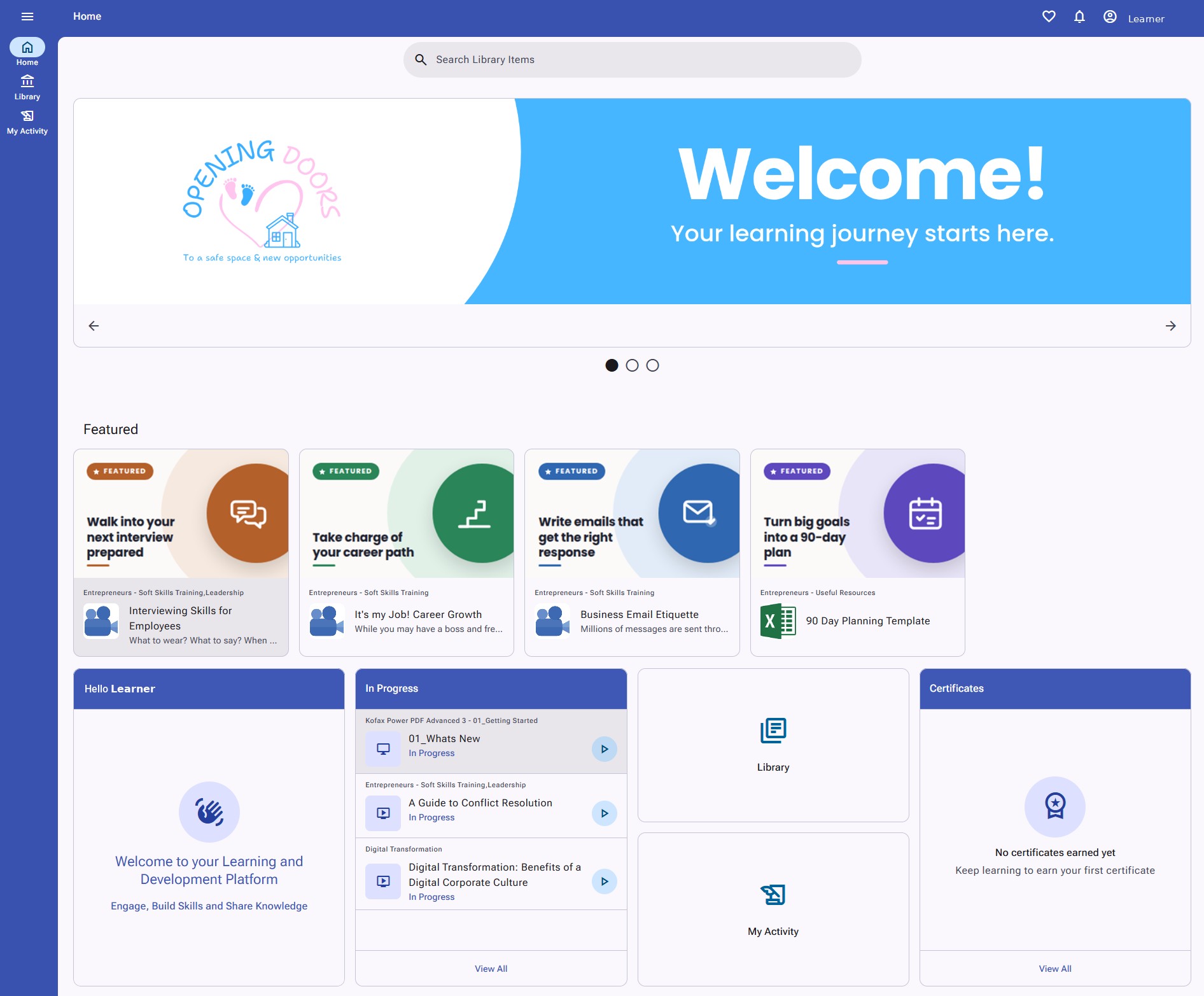This screenshot has height=996, width=1204.
Task: Click the Excel icon for 90 Day Planning Template
Action: [778, 621]
